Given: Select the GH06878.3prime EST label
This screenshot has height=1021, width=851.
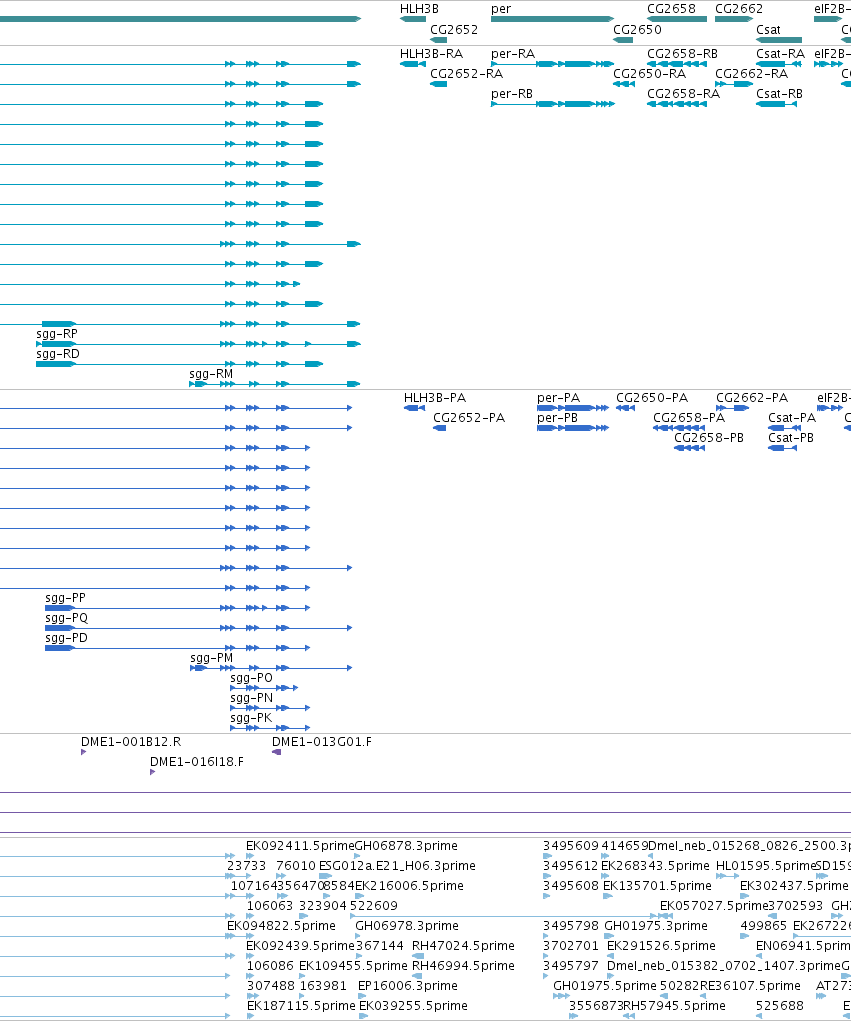Looking at the screenshot, I should [406, 846].
